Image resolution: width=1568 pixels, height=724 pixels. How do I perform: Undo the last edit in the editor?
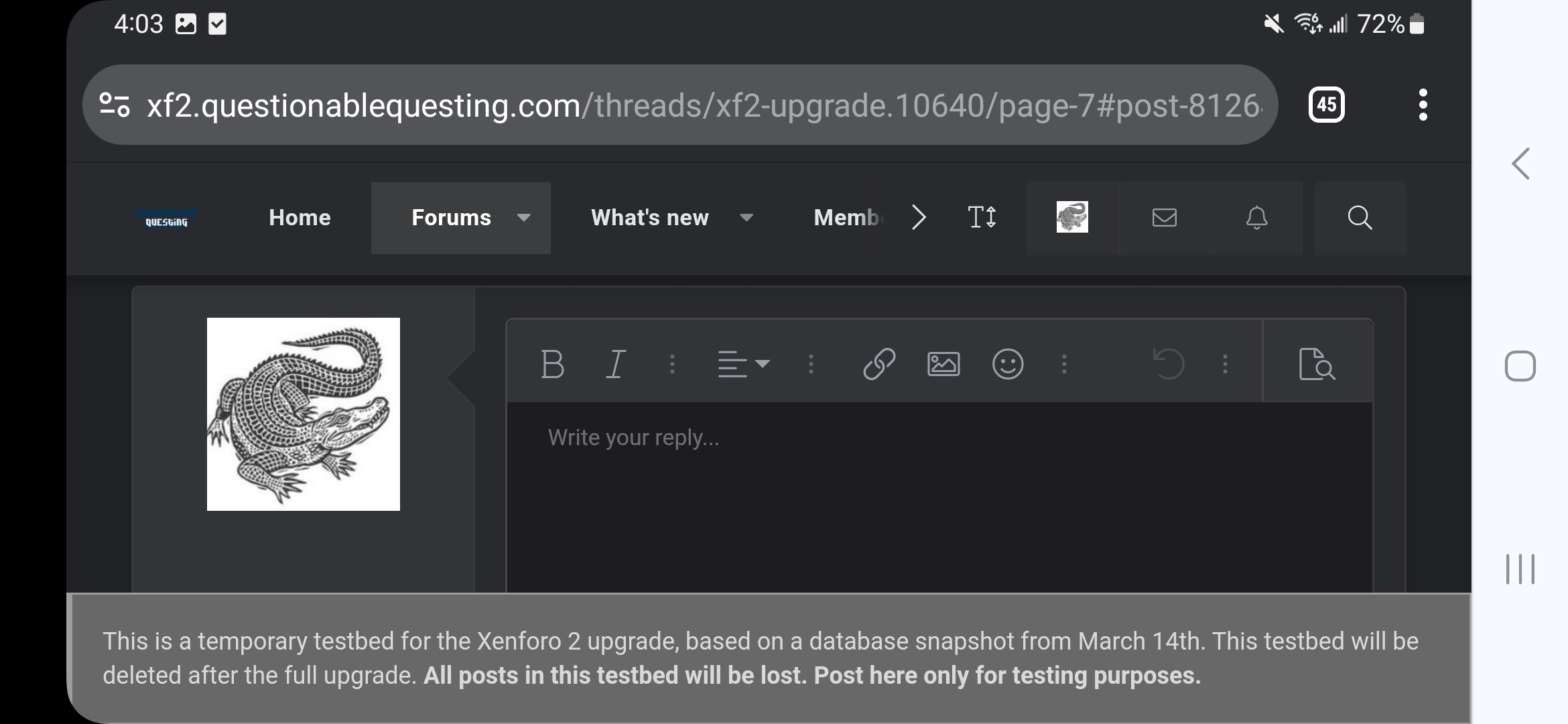tap(1169, 365)
